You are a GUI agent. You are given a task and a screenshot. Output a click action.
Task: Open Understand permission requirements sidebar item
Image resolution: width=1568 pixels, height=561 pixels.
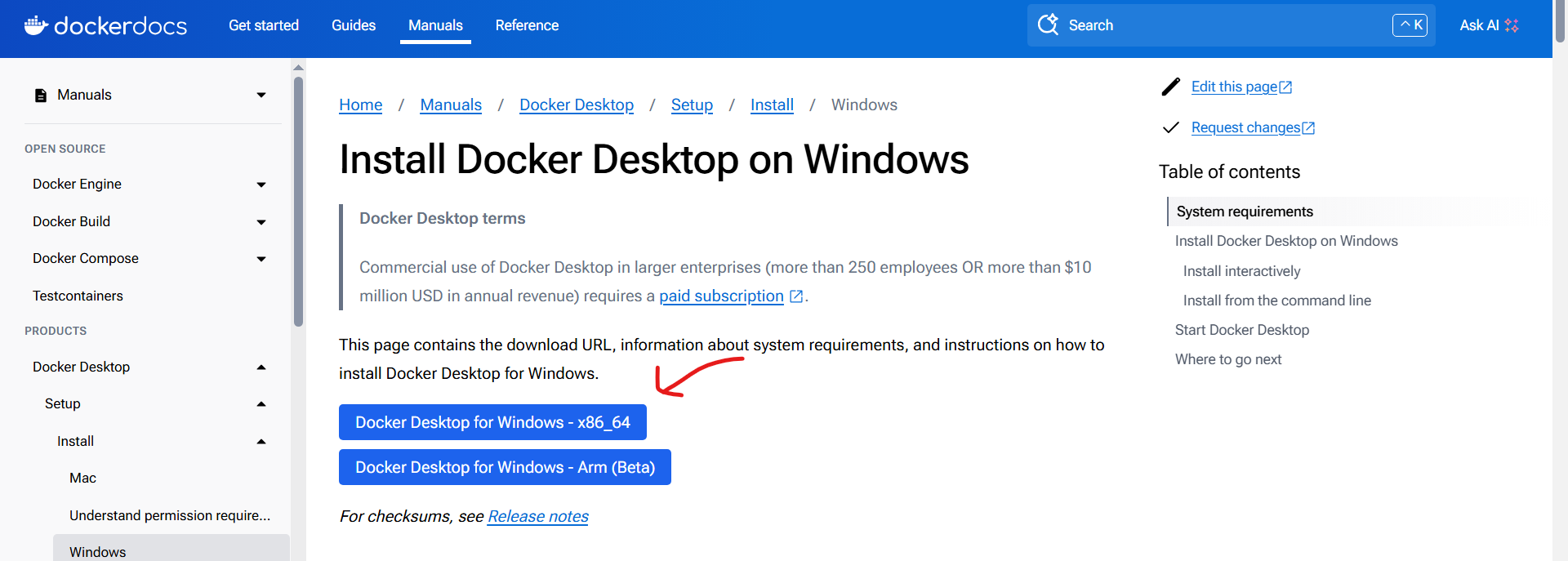click(x=170, y=515)
